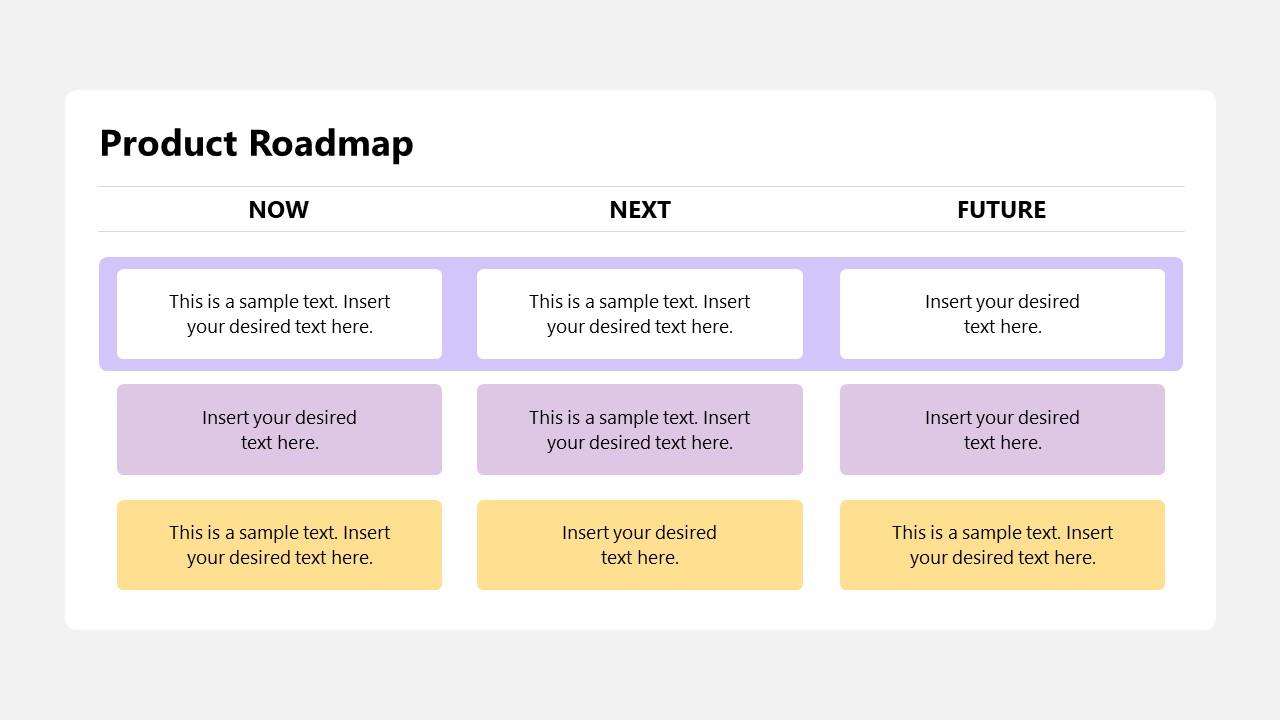Select the white text box under NOW
This screenshot has width=1280, height=720.
279,314
